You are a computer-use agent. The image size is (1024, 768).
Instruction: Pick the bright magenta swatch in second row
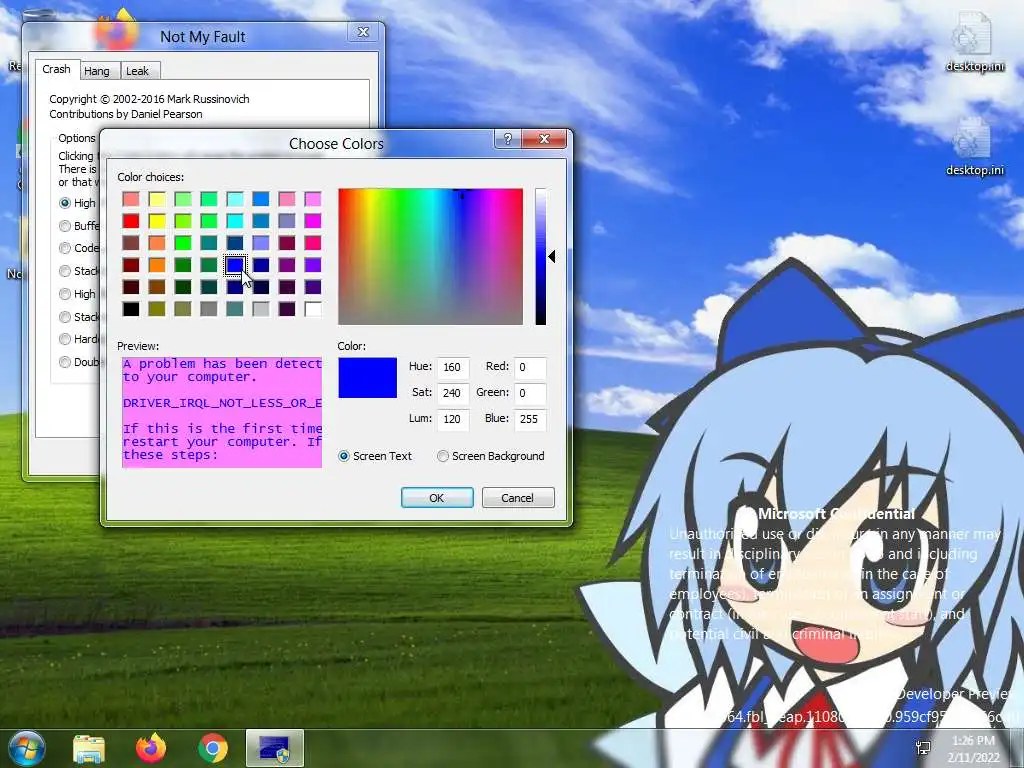pyautogui.click(x=313, y=221)
